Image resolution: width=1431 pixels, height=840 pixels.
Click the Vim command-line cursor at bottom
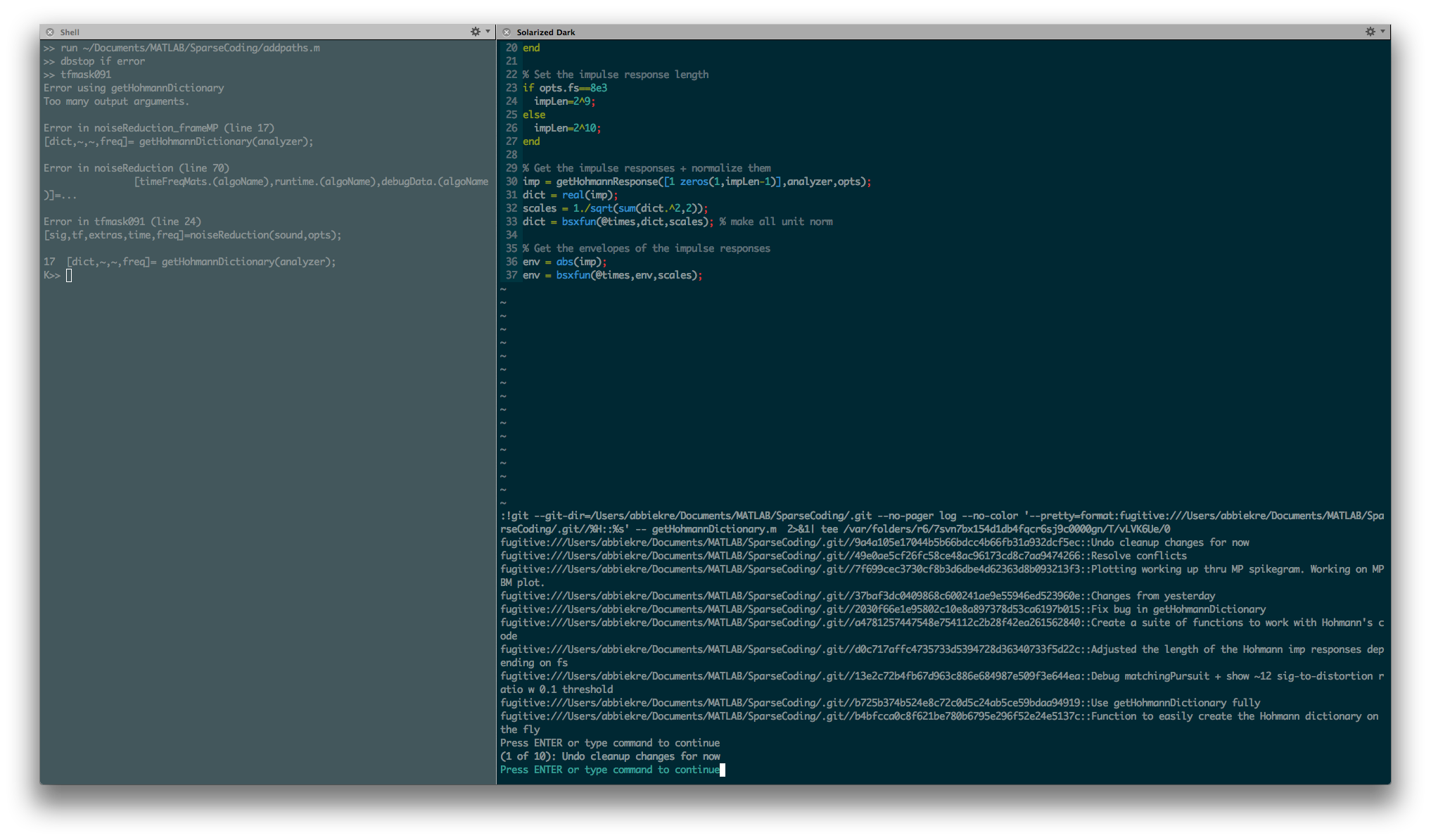(x=723, y=770)
